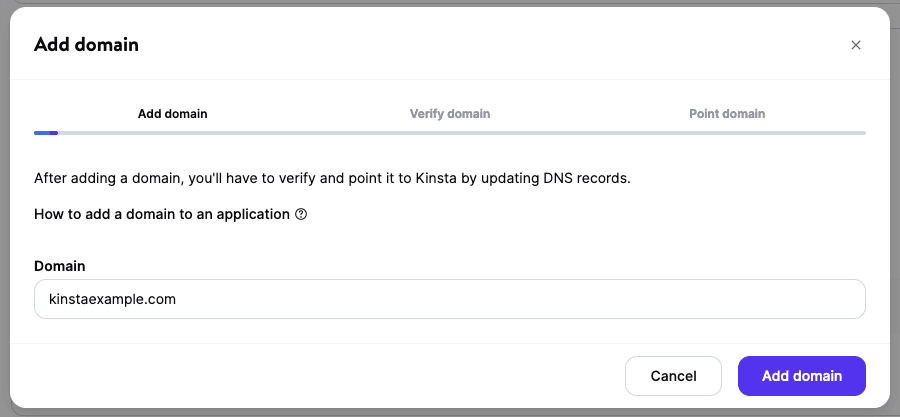The width and height of the screenshot is (900, 417).
Task: Focus the Domain text input field
Action: [449, 299]
